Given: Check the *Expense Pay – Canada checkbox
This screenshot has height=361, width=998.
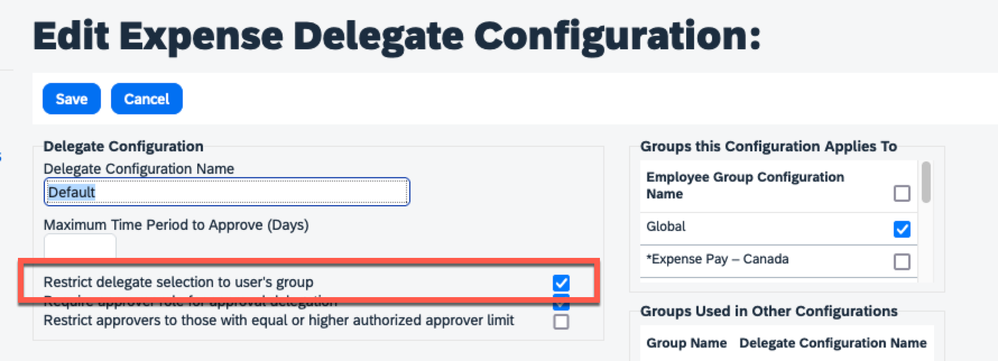Looking at the screenshot, I should [902, 262].
